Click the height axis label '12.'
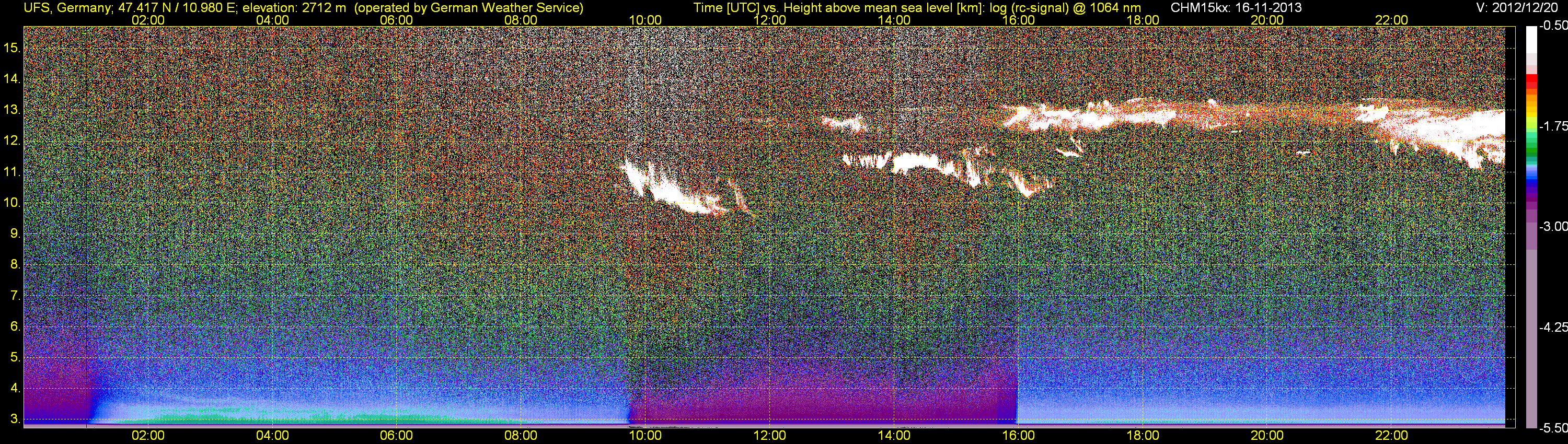Viewport: 1568px width, 444px height. coord(12,141)
